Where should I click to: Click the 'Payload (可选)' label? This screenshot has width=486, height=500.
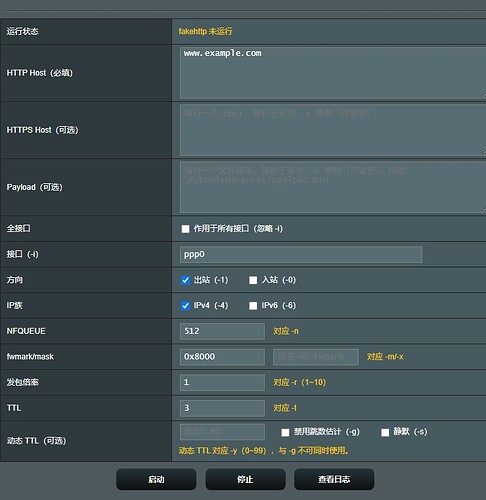point(35,187)
